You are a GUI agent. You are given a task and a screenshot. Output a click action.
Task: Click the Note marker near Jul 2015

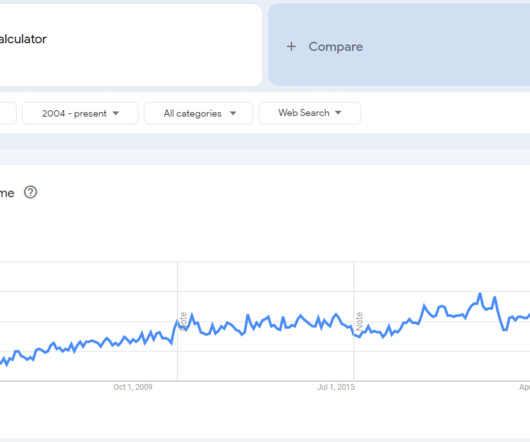359,321
